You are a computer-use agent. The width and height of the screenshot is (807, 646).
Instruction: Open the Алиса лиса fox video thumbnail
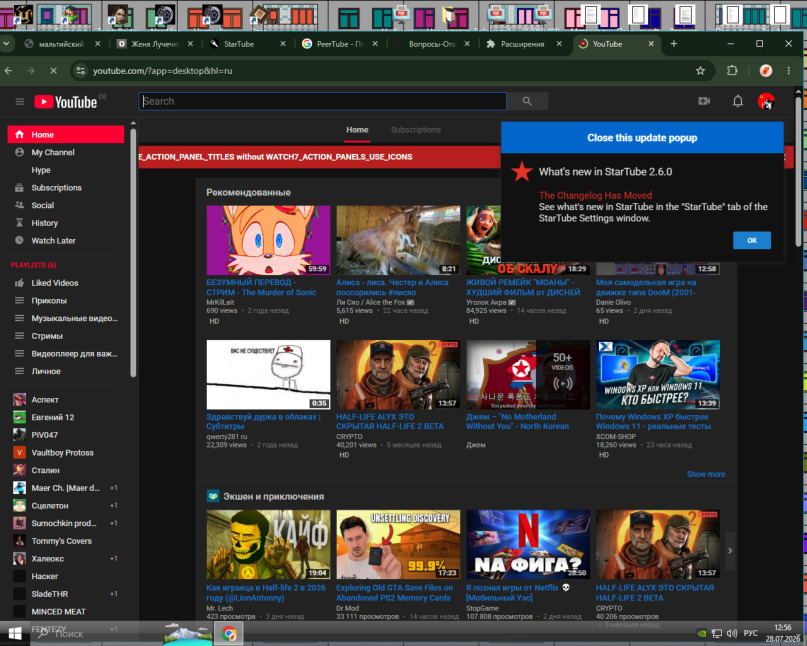[398, 240]
